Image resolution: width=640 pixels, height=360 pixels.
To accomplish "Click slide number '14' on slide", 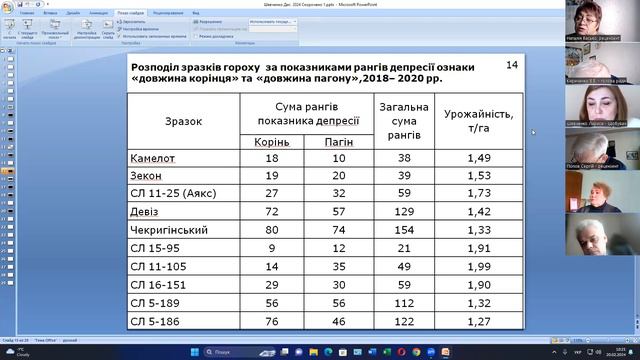I will [512, 65].
